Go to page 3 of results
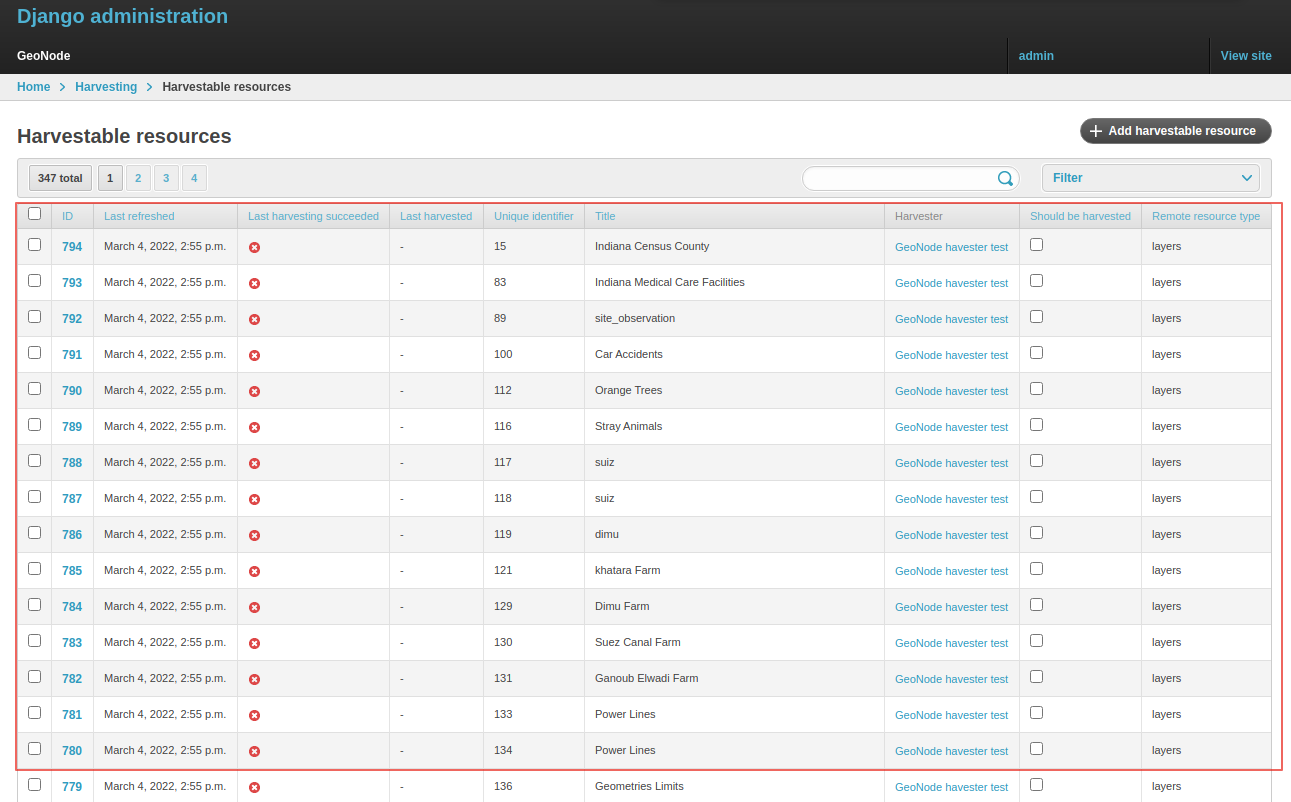1291x802 pixels. pyautogui.click(x=166, y=178)
